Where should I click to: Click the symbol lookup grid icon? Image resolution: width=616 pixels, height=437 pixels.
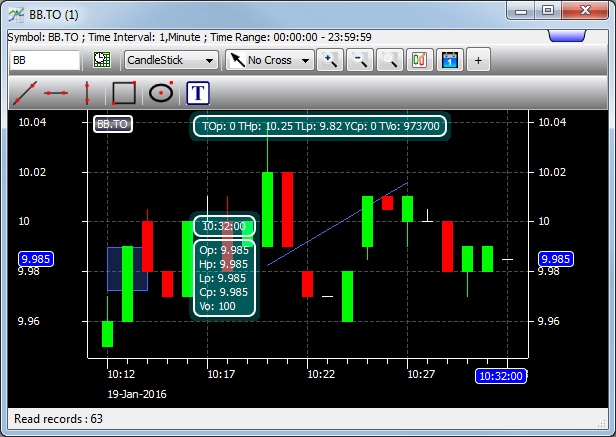click(x=101, y=60)
